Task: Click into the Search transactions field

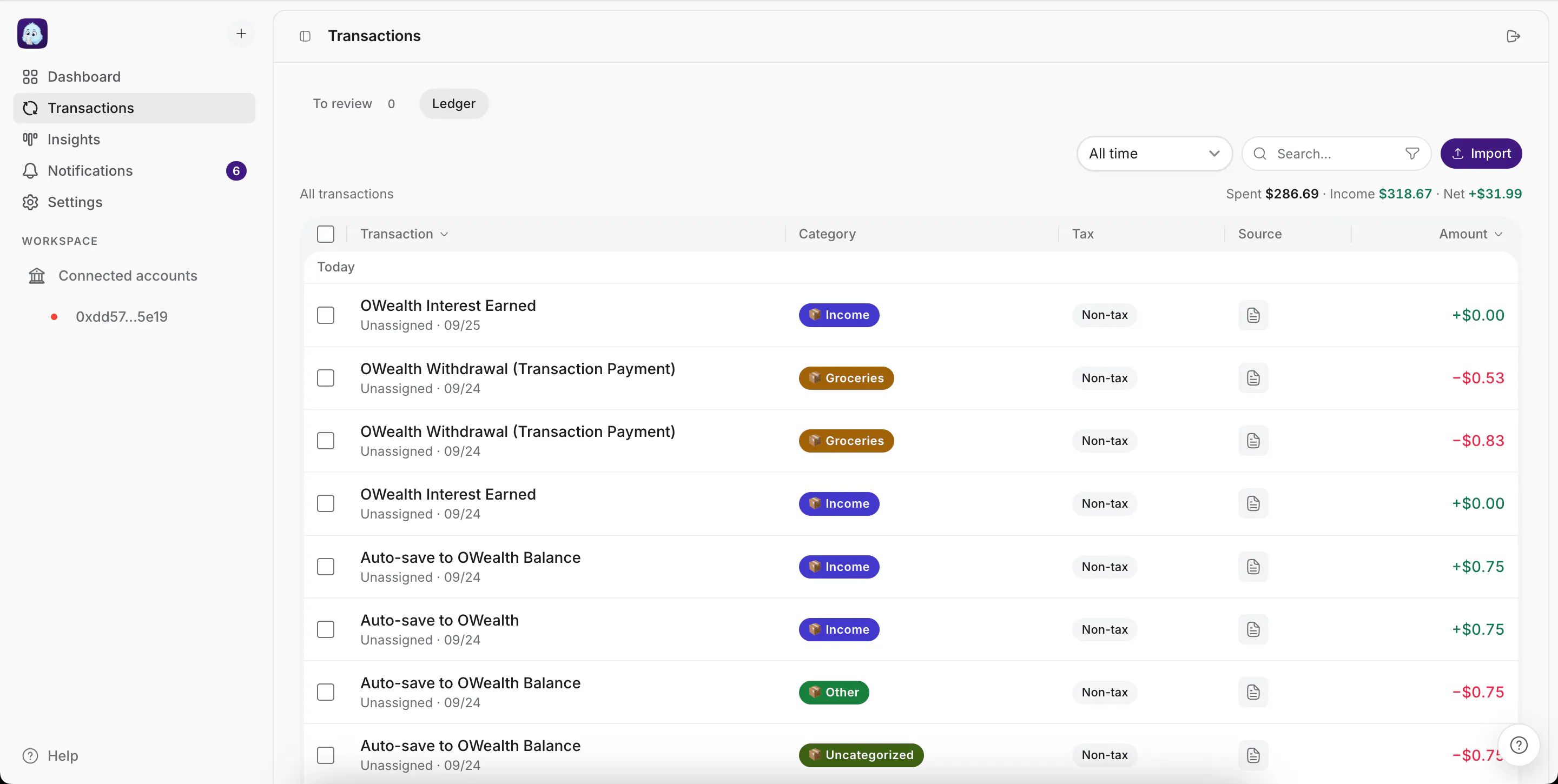Action: [x=1337, y=154]
